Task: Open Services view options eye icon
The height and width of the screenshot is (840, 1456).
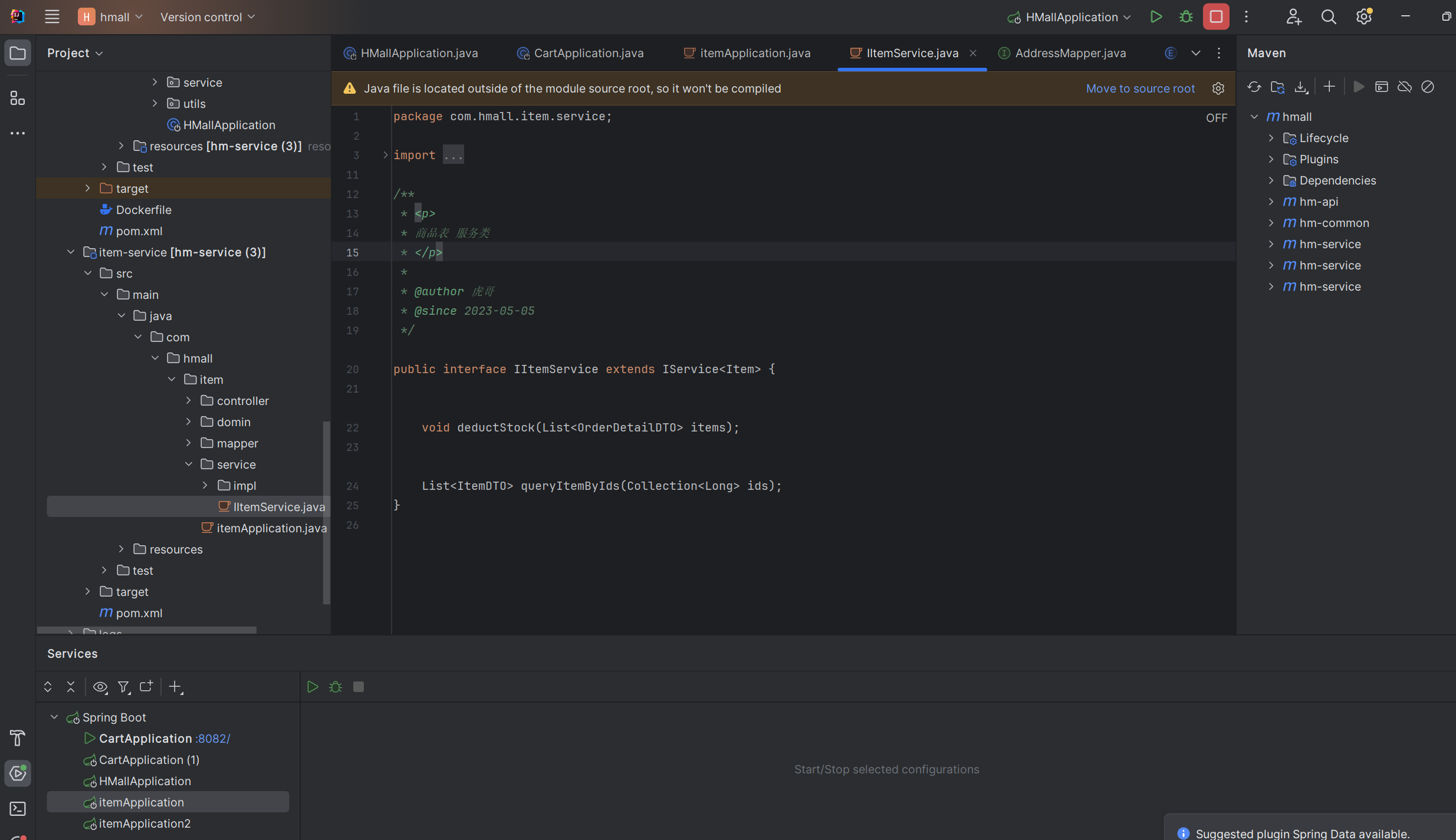Action: click(100, 687)
